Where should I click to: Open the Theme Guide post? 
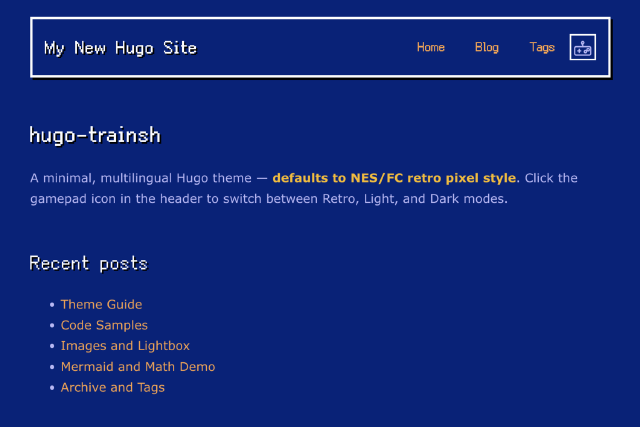coord(101,304)
